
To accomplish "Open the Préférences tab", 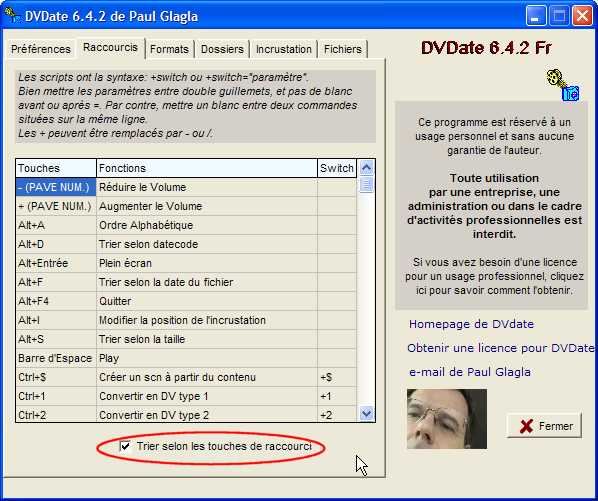I will pyautogui.click(x=41, y=49).
